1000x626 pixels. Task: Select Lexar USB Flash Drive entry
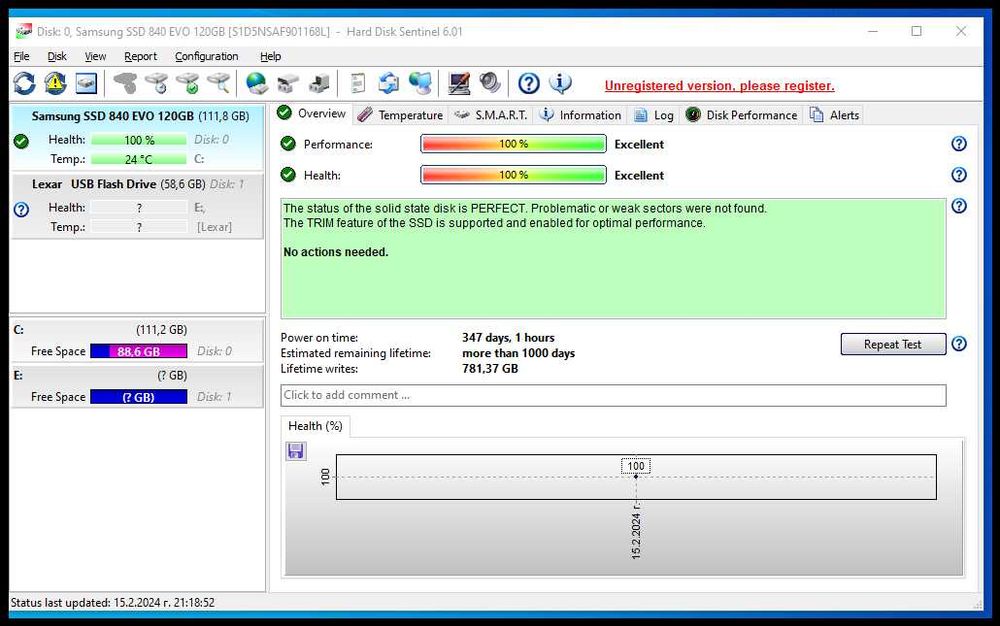coord(136,206)
